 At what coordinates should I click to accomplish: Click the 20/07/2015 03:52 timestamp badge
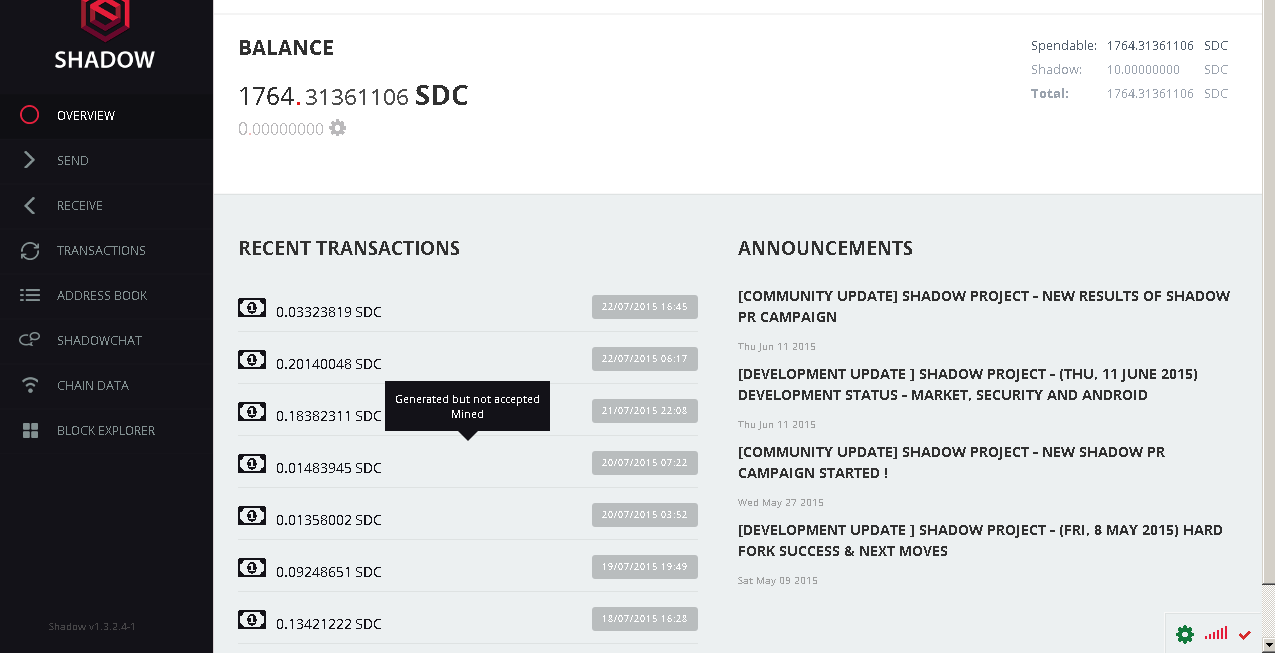click(x=645, y=515)
